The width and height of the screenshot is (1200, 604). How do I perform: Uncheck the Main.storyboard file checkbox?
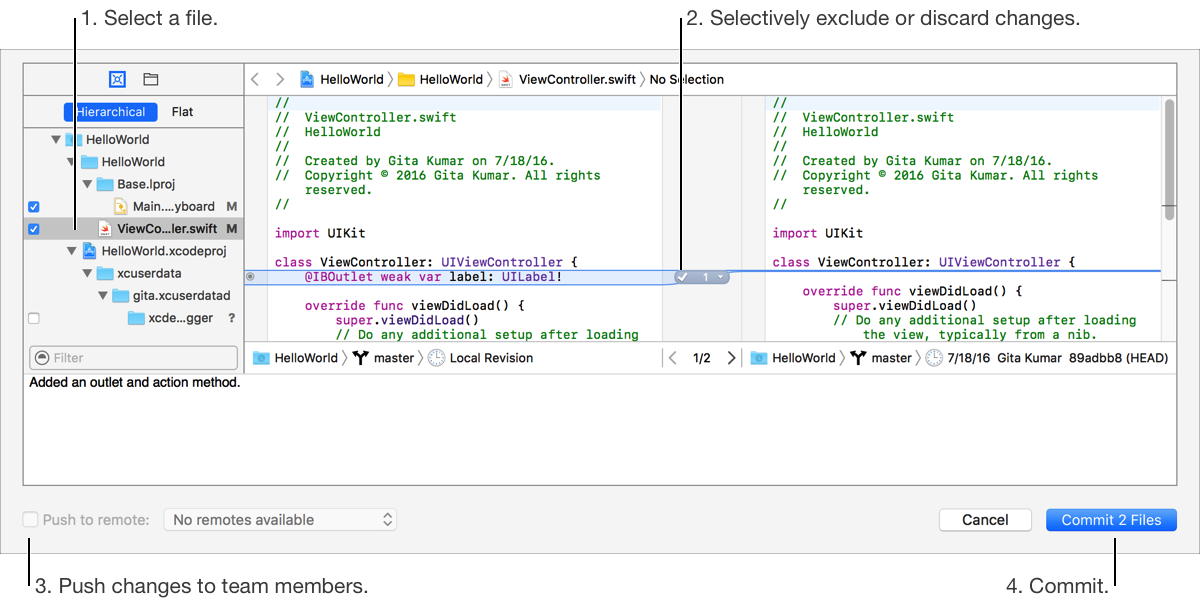tap(34, 207)
